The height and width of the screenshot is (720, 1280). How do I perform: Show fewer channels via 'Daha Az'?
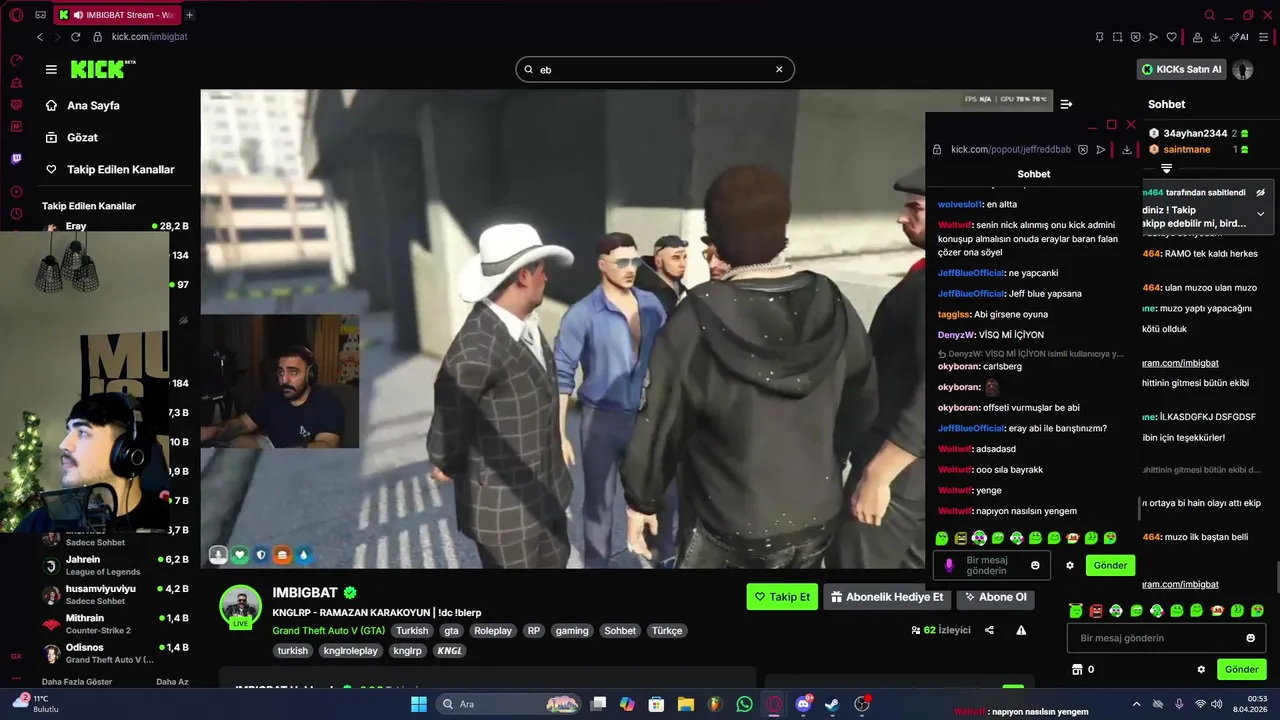click(x=172, y=682)
